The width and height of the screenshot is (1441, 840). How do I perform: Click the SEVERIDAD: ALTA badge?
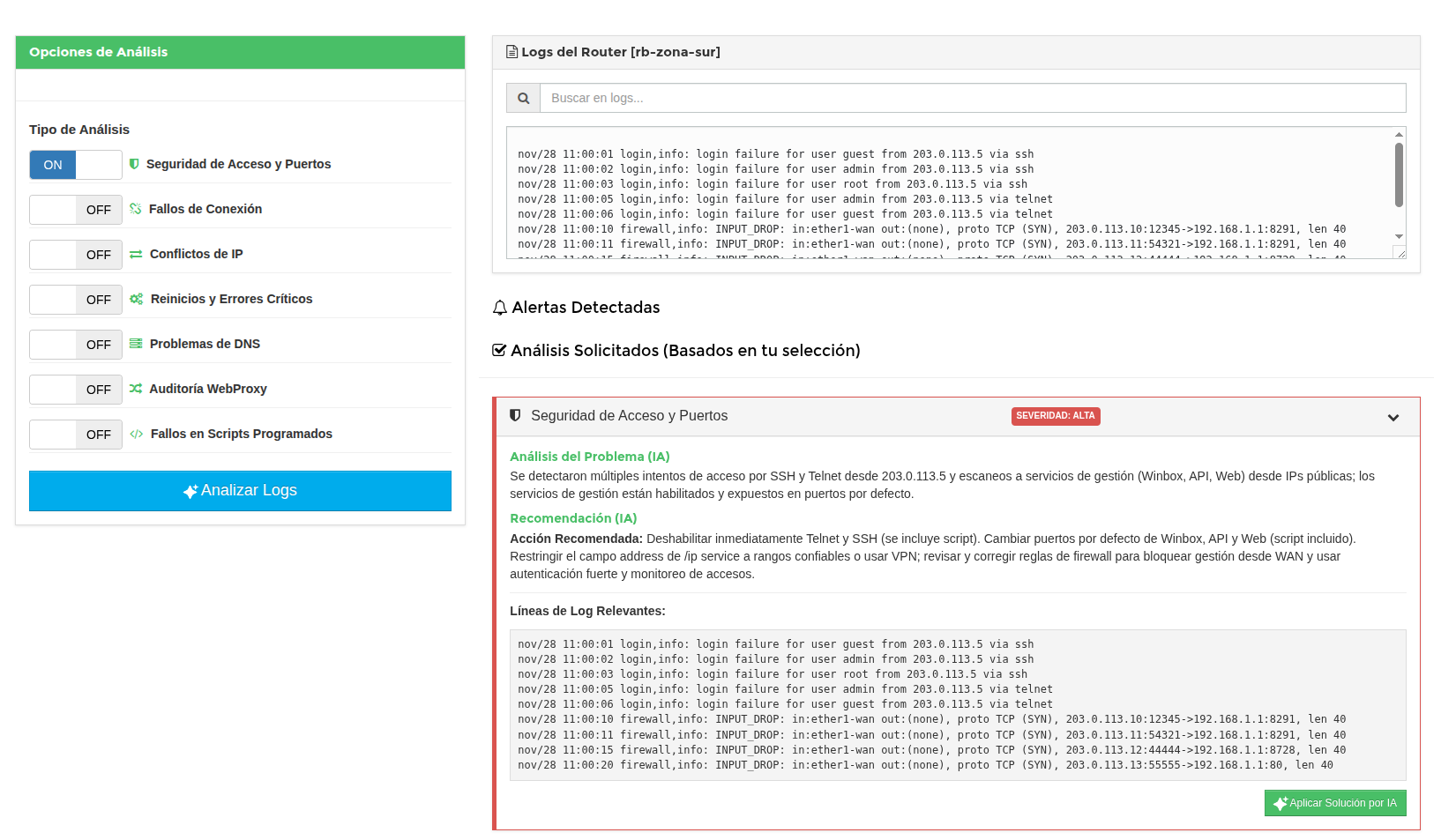[x=1056, y=416]
